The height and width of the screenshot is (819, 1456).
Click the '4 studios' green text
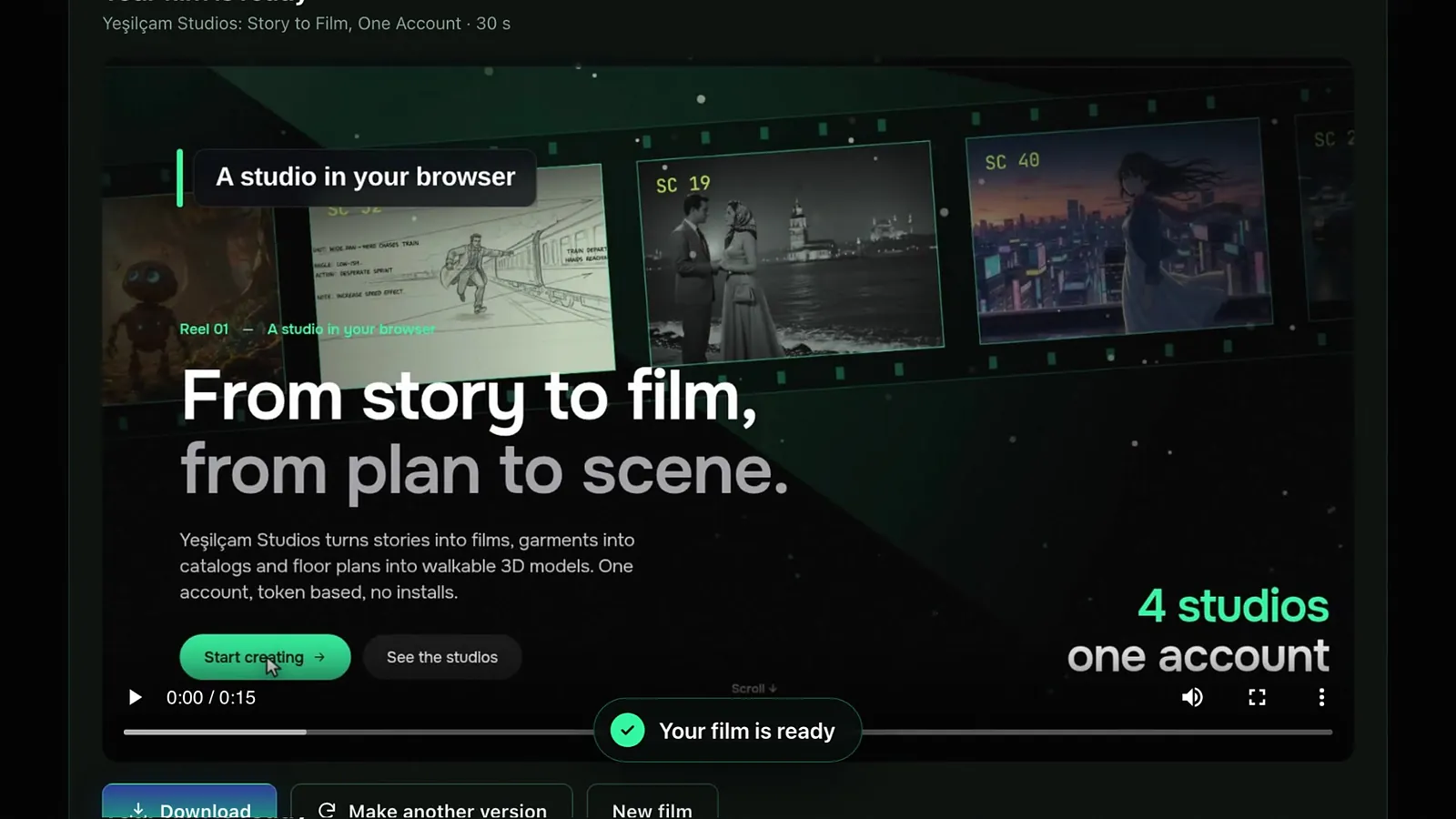click(x=1233, y=606)
